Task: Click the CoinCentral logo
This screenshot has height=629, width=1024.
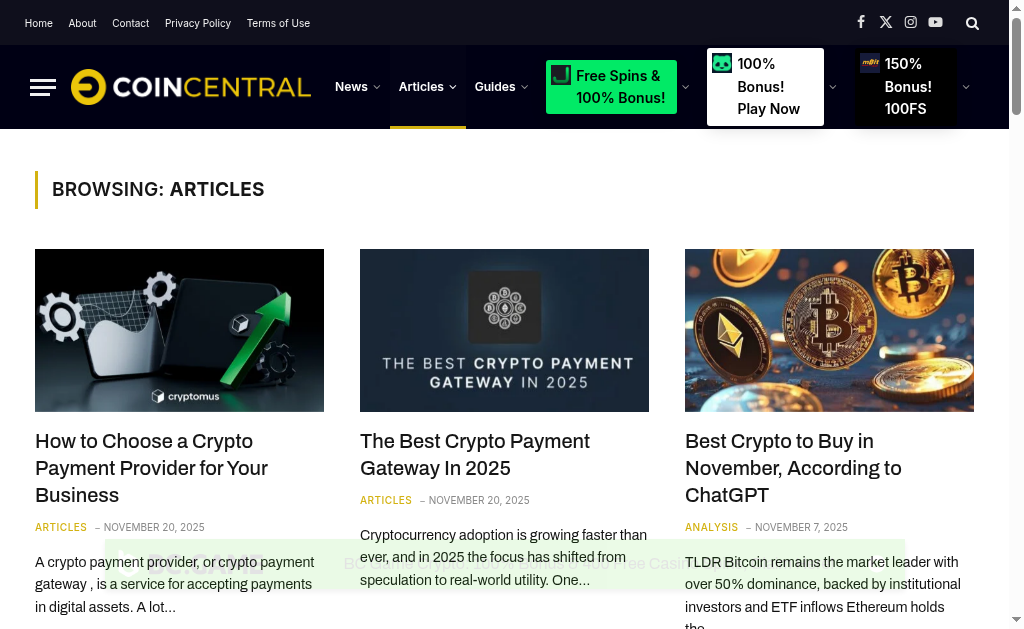Action: coord(191,87)
